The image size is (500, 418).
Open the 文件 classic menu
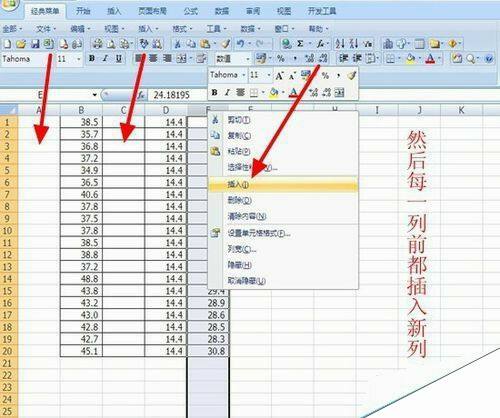pyautogui.click(x=46, y=29)
